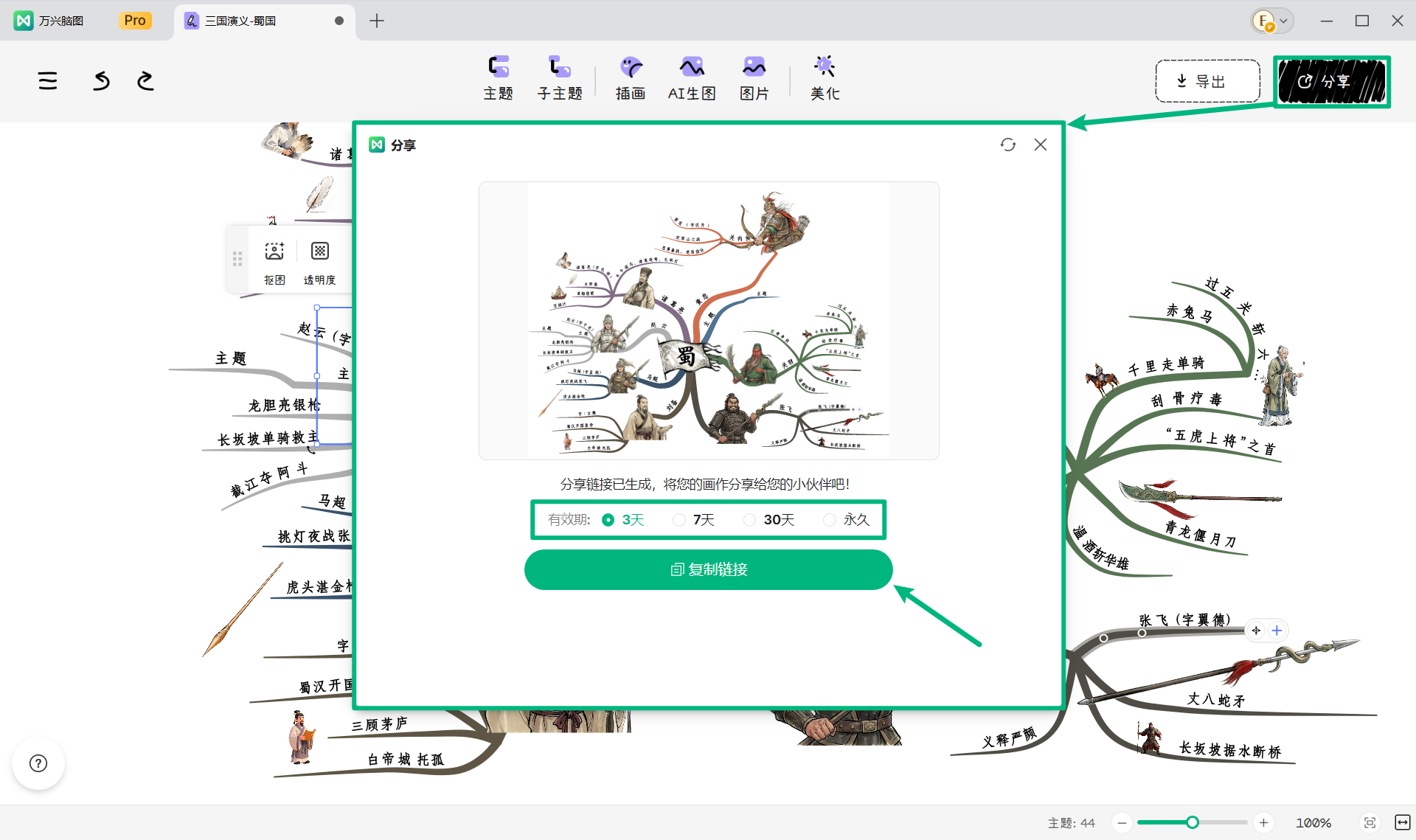The height and width of the screenshot is (840, 1416).
Task: Click the feather image on canvas
Action: tap(319, 194)
